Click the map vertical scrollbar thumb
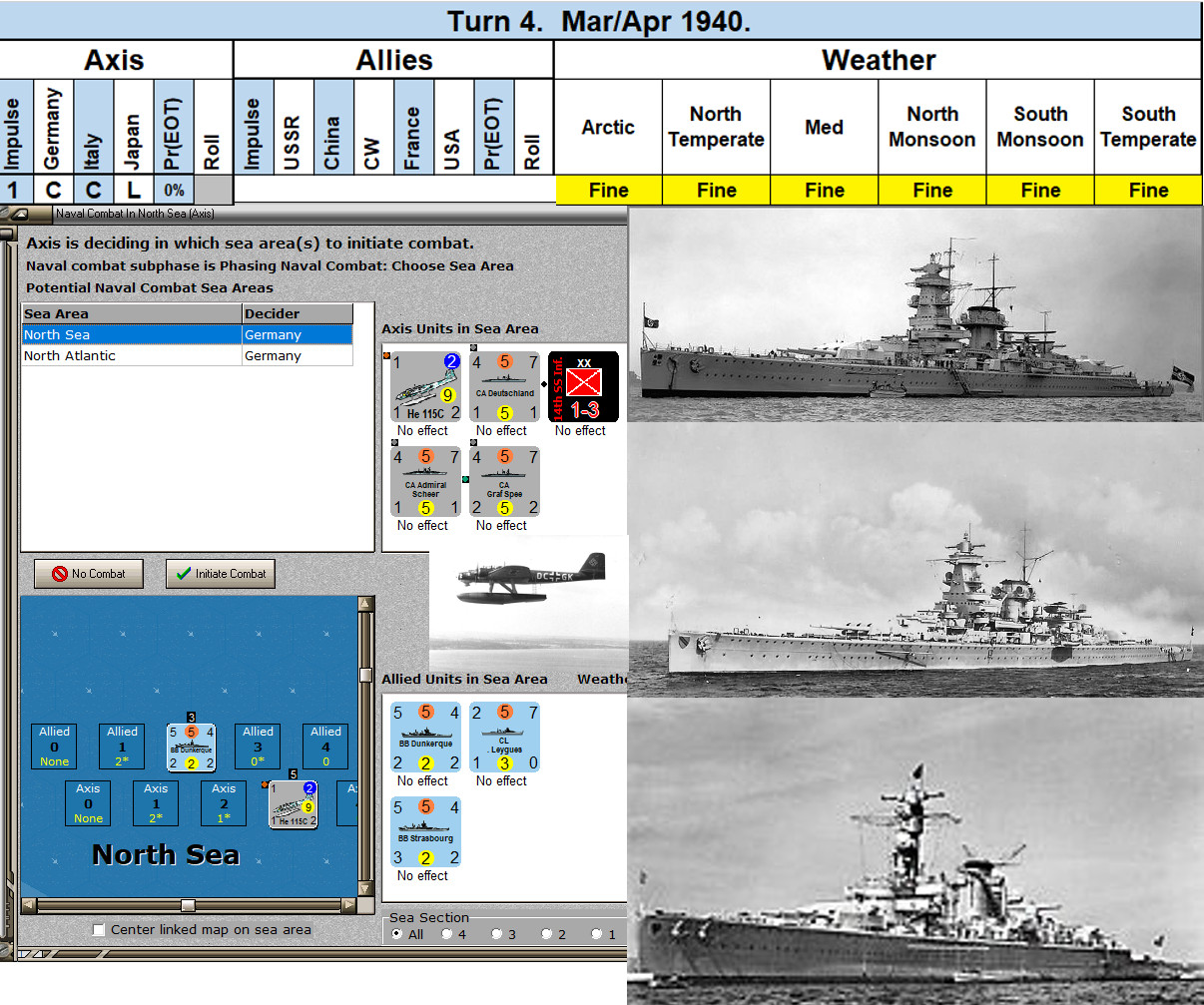 coord(365,676)
